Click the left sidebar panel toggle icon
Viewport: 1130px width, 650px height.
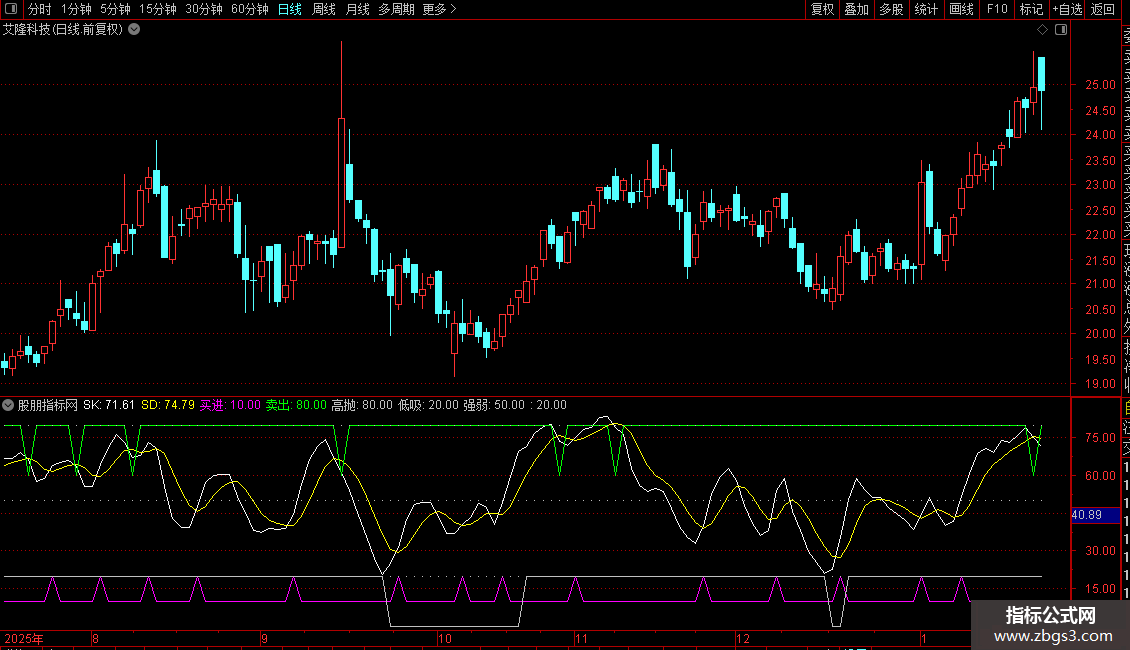(x=11, y=9)
